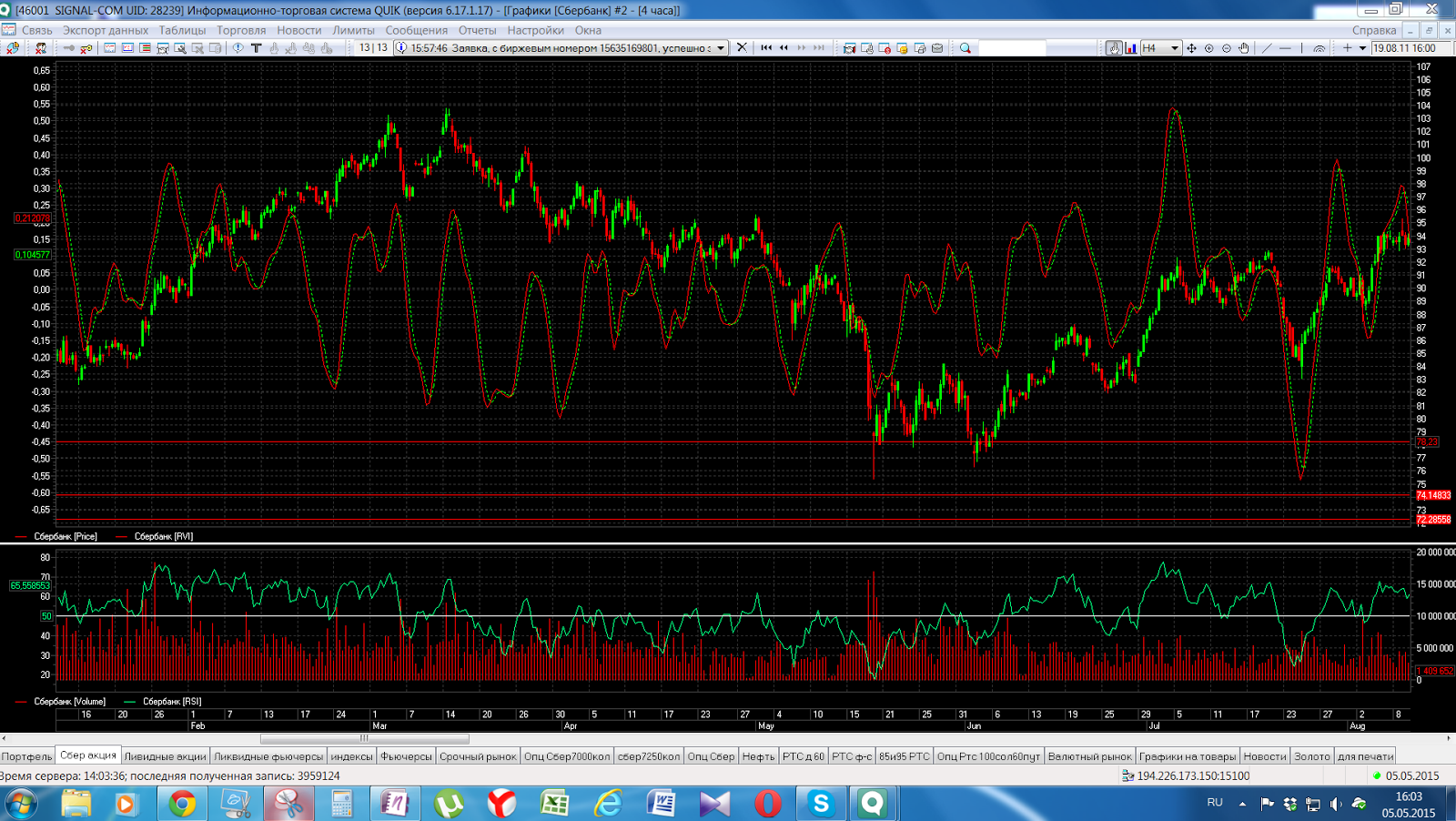Screen dimensions: 1456x821
Task: Click the date field 19.08.11 16:00
Action: pos(1410,47)
